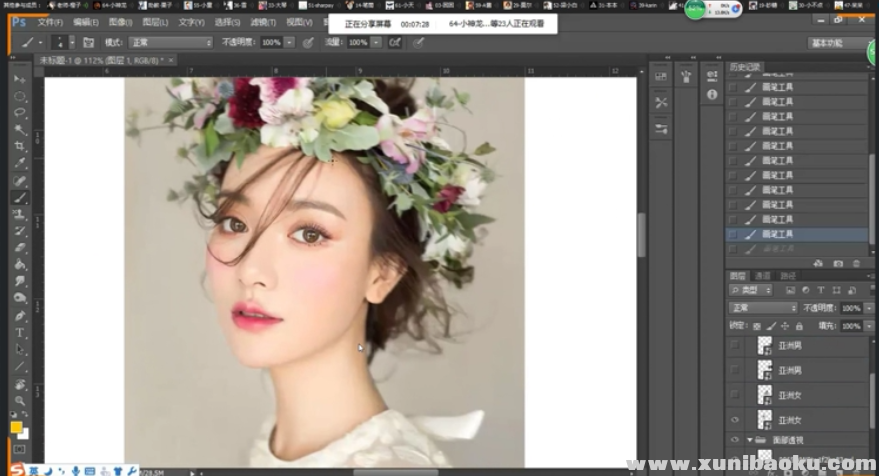Select the Crop tool

[19, 146]
